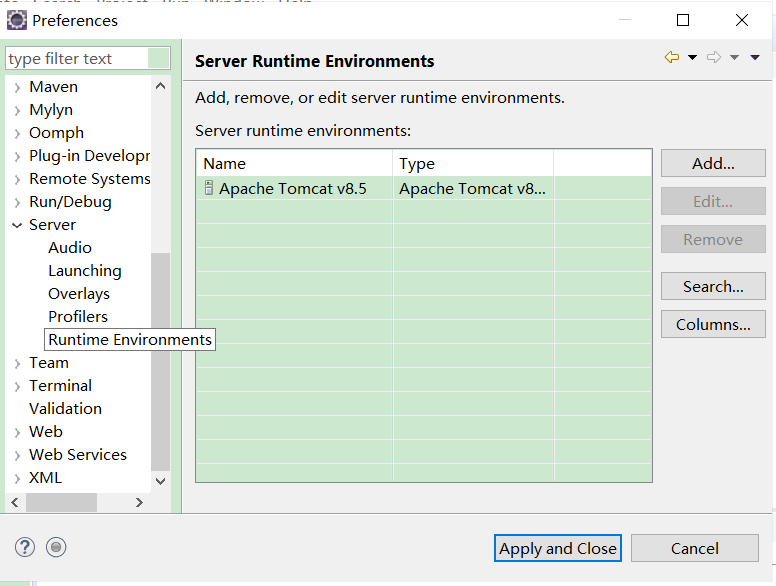Select the Validation preference page
The height and width of the screenshot is (586, 776).
(65, 408)
